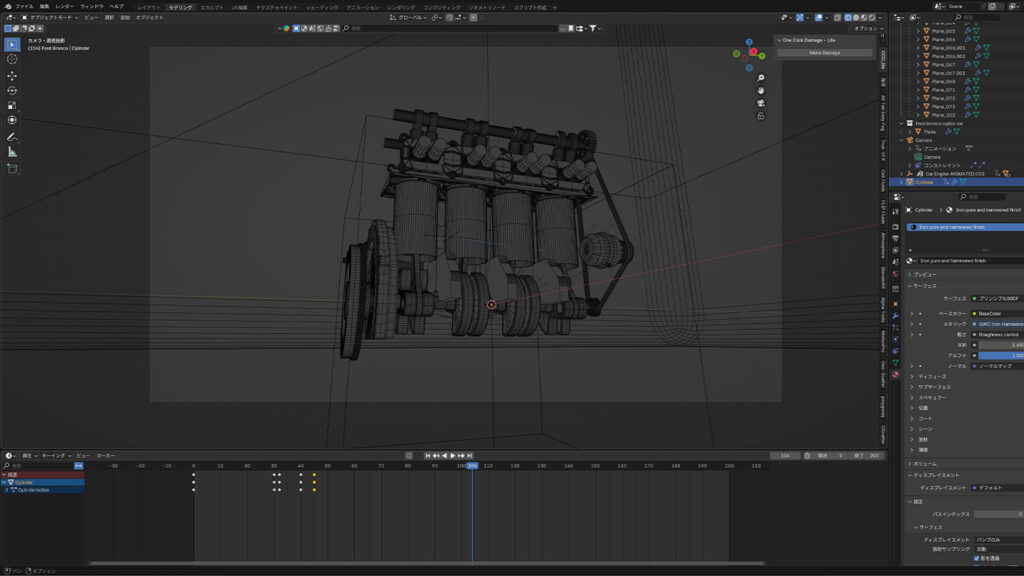
Task: Toggle the auto-keying record button in the timeline
Action: point(409,456)
